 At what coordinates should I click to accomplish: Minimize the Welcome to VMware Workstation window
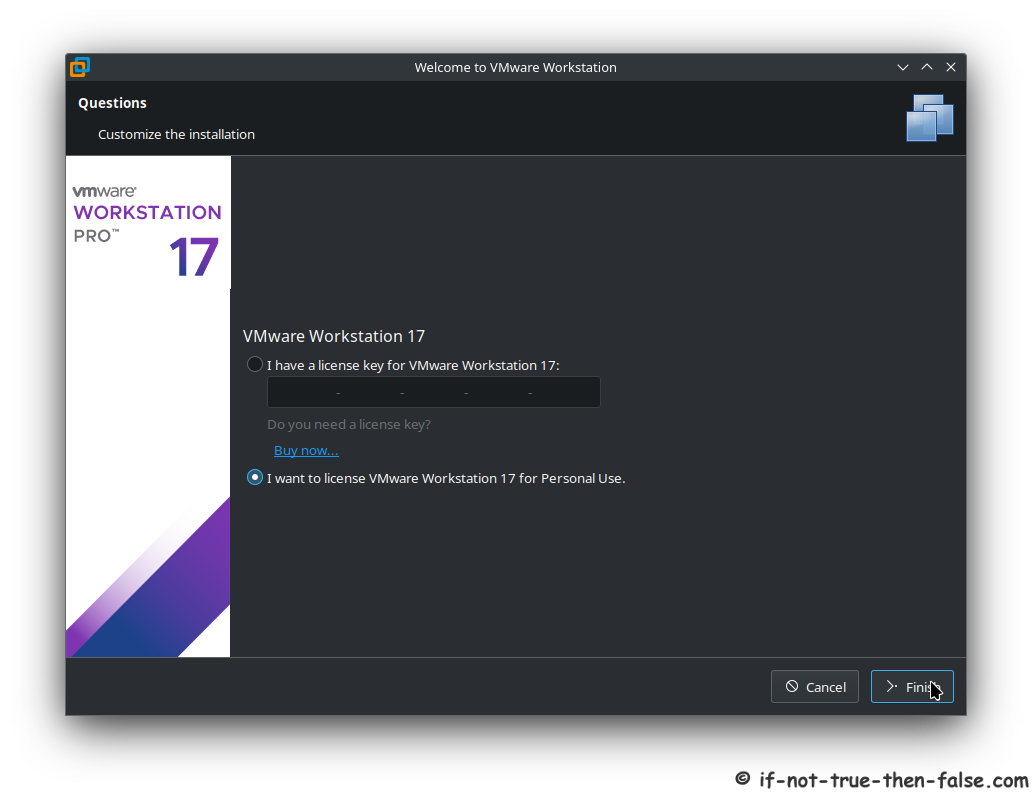click(x=903, y=67)
